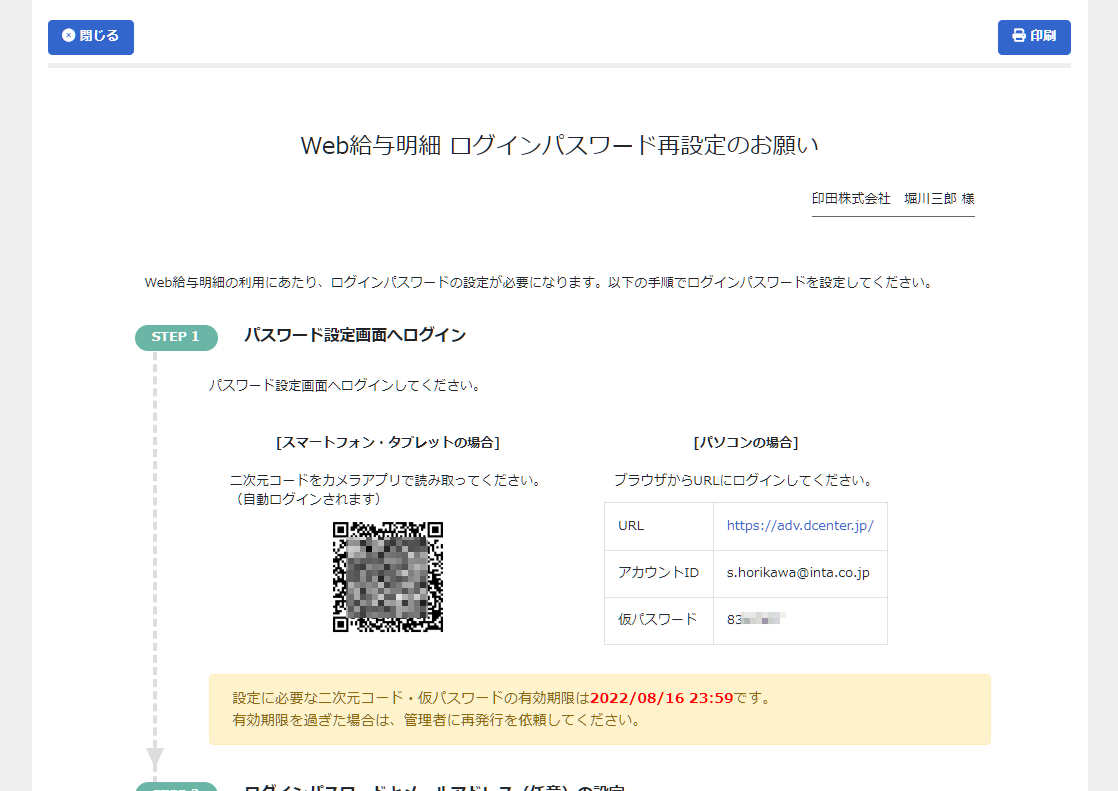Click the 仮パスワード label cell
This screenshot has height=791, width=1118.
[658, 620]
